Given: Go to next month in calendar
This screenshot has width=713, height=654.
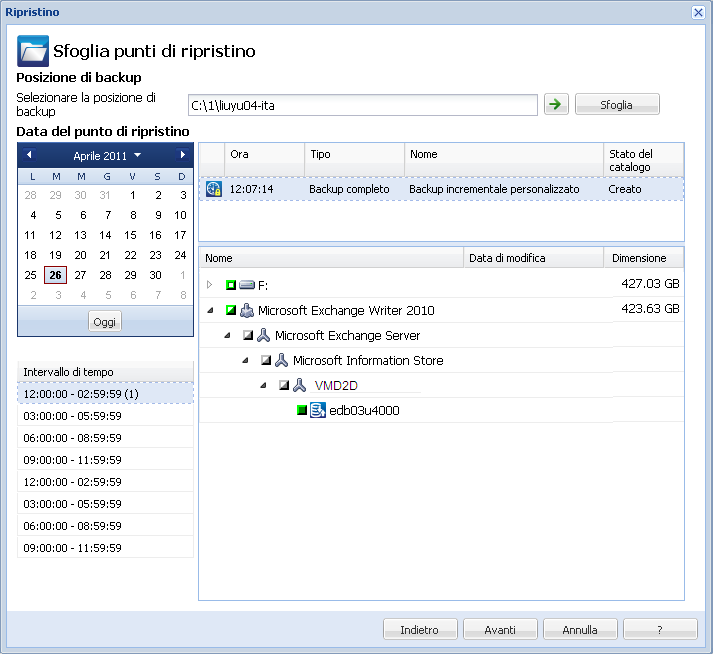Looking at the screenshot, I should pyautogui.click(x=183, y=155).
